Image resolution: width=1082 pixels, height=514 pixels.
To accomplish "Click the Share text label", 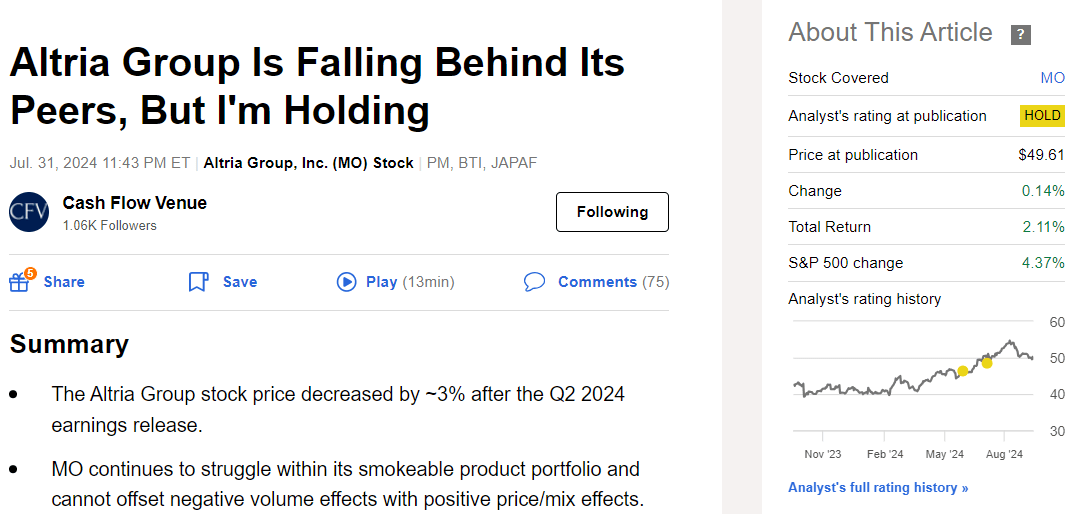I will coord(64,282).
